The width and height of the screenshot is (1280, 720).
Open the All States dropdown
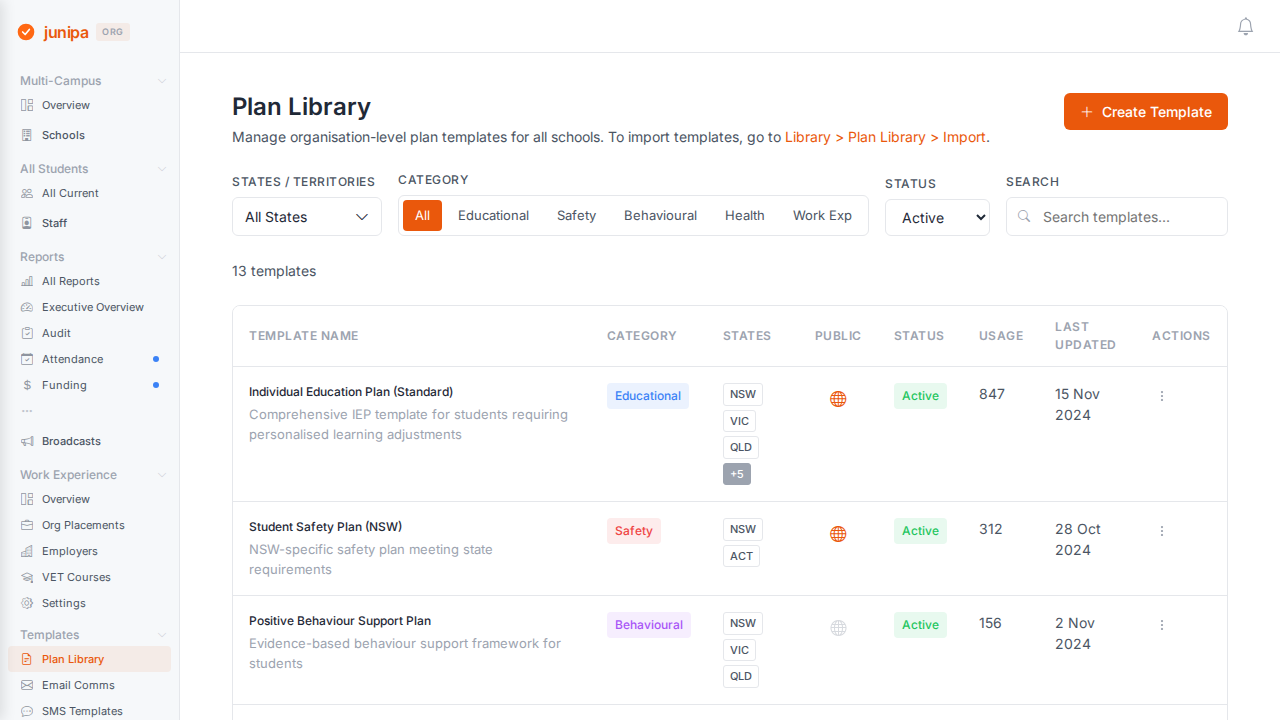pos(306,216)
